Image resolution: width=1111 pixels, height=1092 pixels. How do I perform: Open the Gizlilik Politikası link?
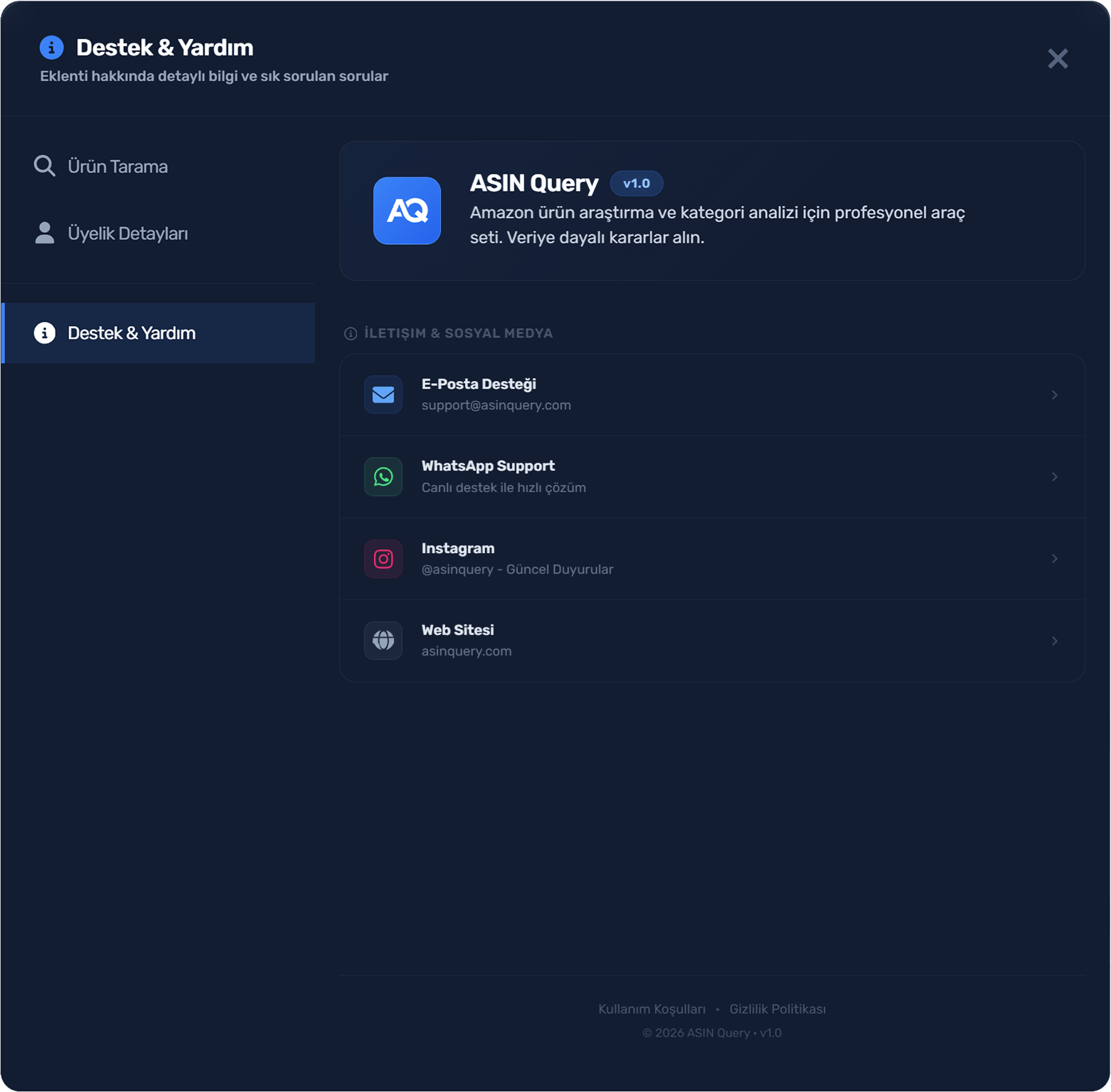click(x=778, y=1009)
